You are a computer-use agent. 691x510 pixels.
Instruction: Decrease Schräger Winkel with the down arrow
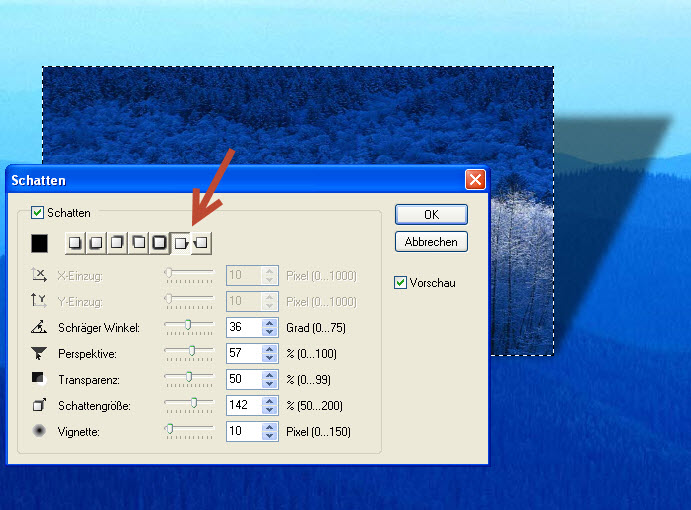tap(270, 332)
